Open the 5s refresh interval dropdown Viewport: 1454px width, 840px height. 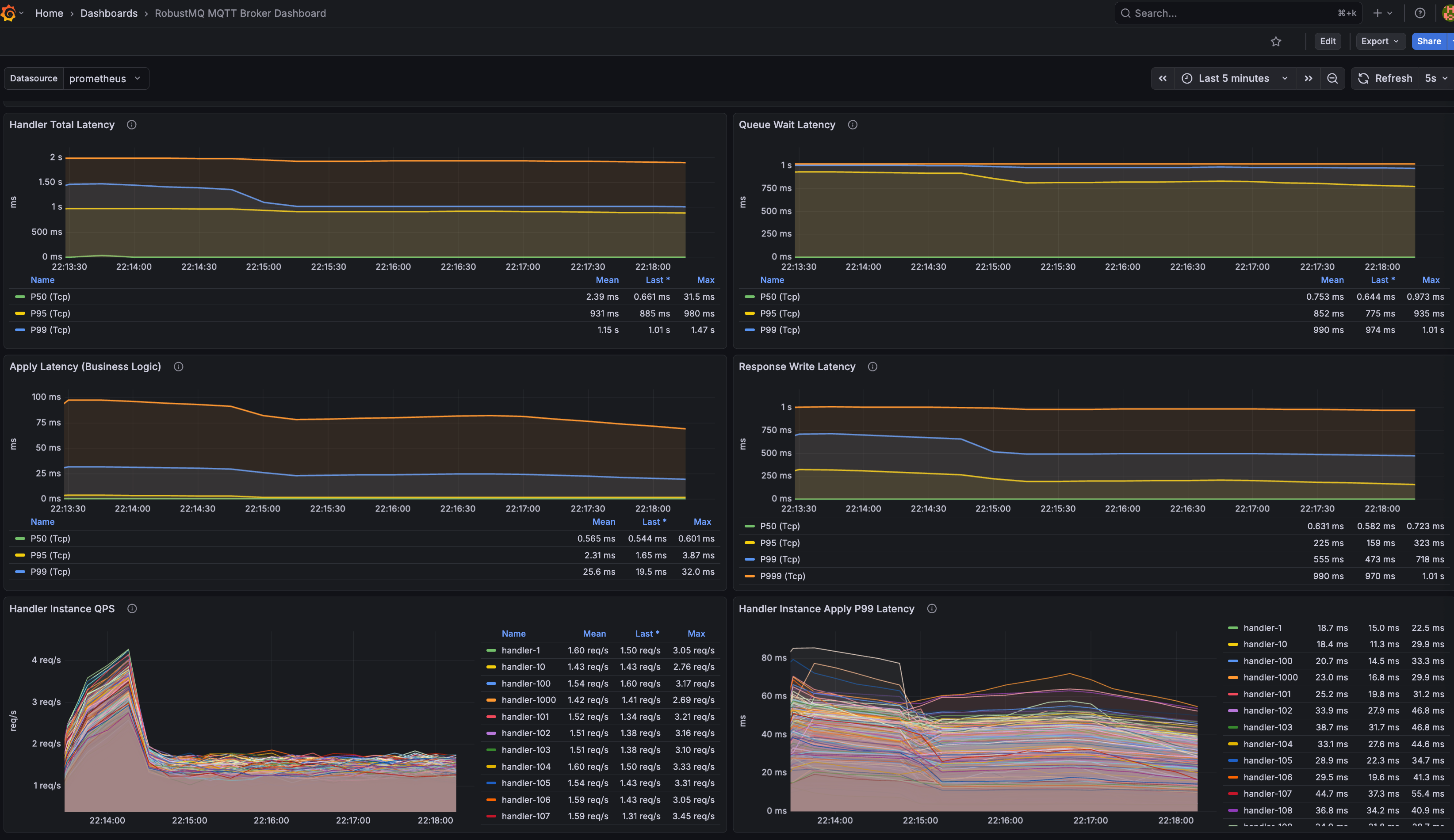[1434, 78]
